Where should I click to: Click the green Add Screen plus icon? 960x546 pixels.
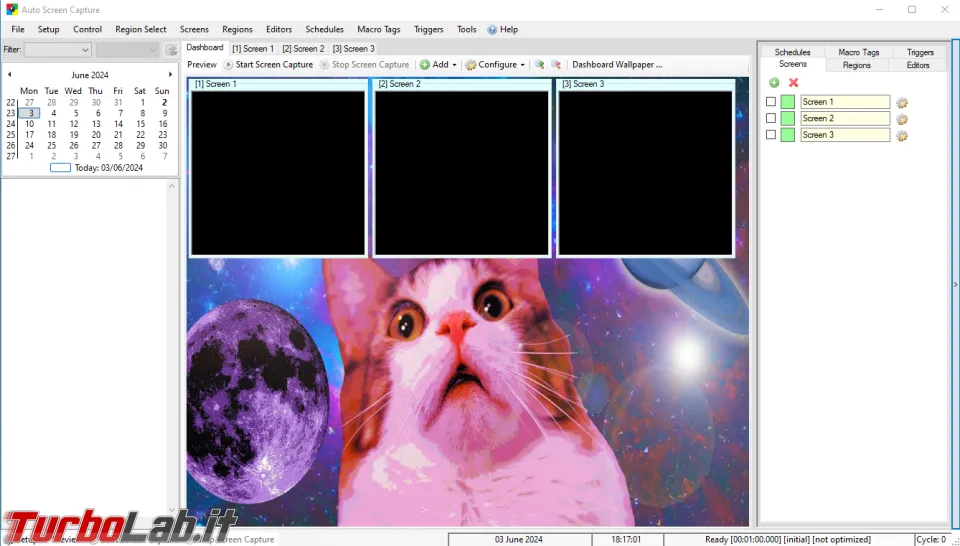click(x=774, y=83)
